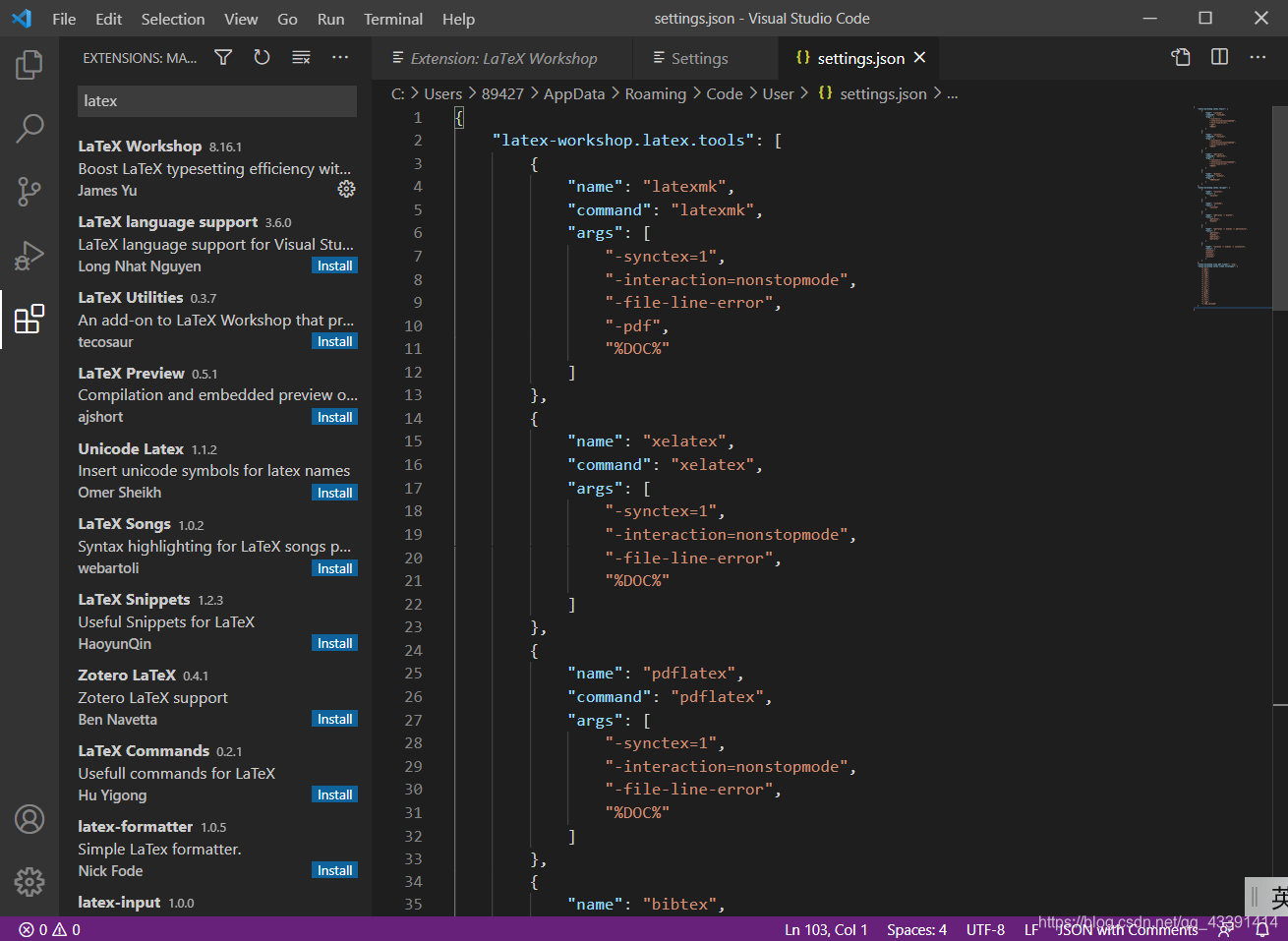This screenshot has width=1288, height=941.
Task: Select Roaming breadcrumb segment
Action: [656, 93]
